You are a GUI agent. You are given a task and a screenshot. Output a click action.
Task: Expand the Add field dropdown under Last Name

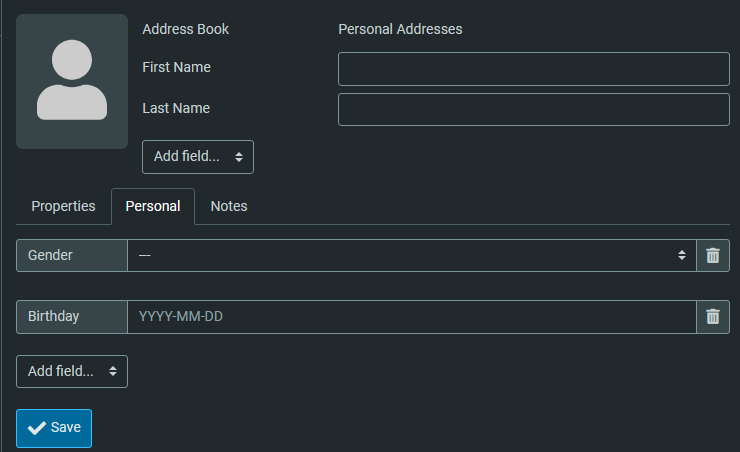198,157
